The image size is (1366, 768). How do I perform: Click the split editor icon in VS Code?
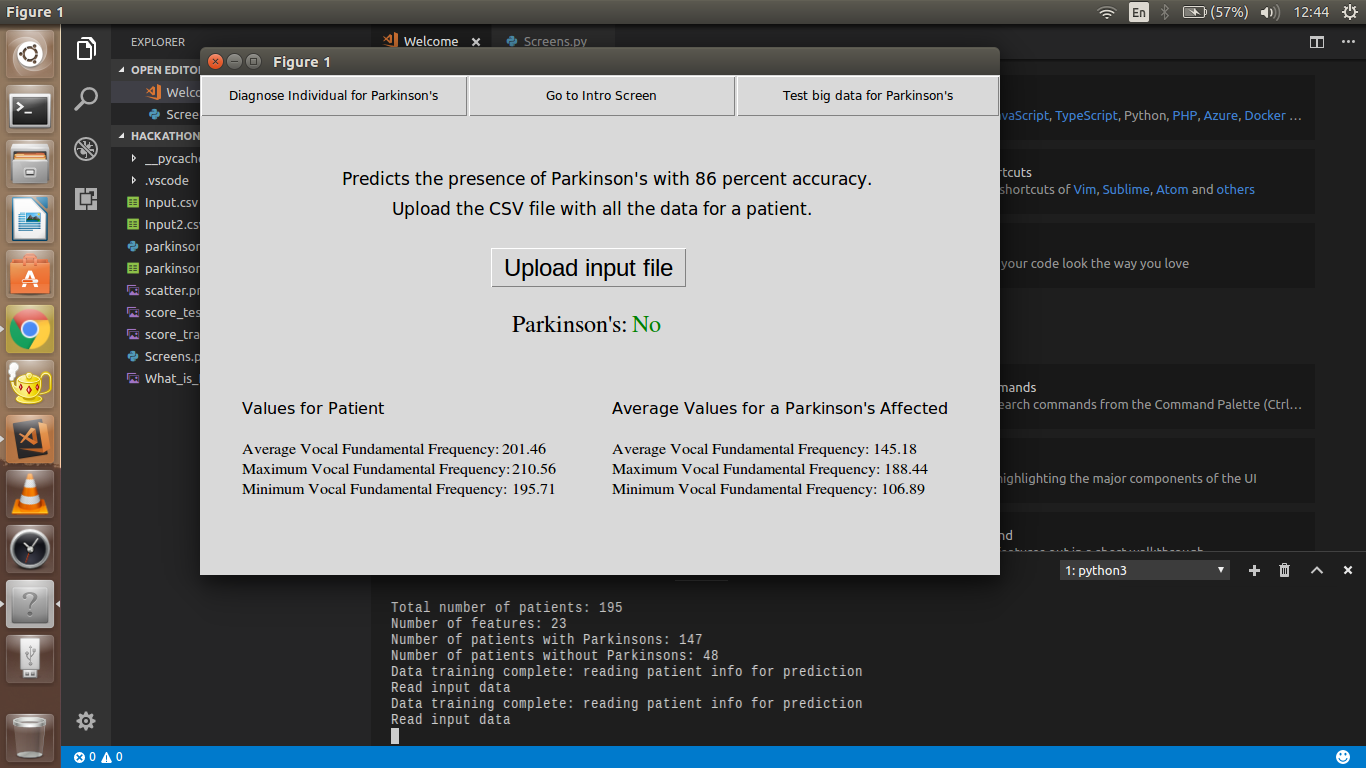pos(1317,42)
